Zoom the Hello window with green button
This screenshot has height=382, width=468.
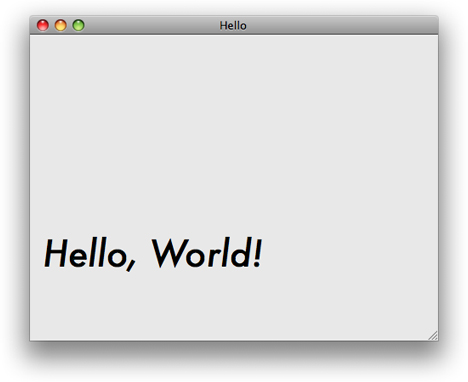click(x=79, y=25)
